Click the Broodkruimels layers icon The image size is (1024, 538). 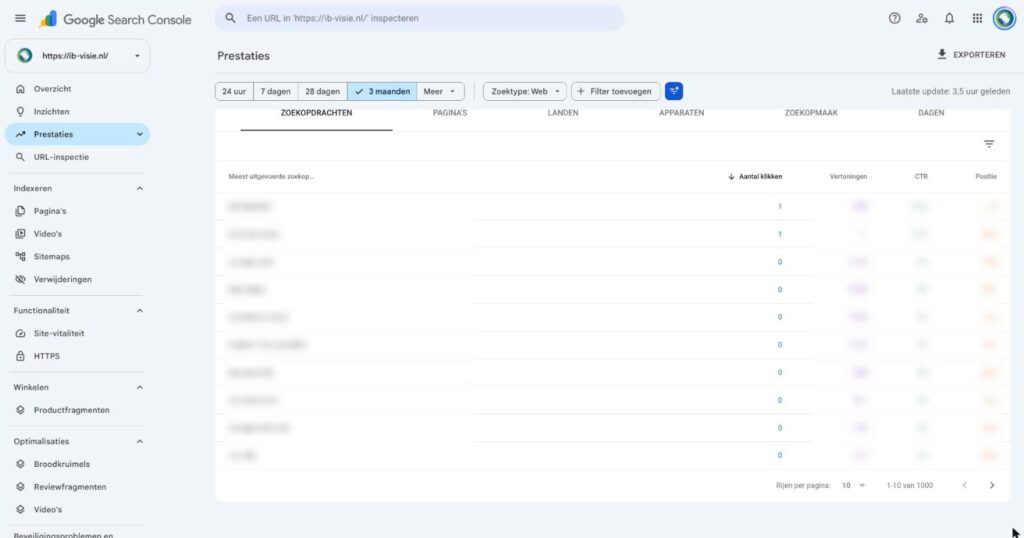coord(20,464)
